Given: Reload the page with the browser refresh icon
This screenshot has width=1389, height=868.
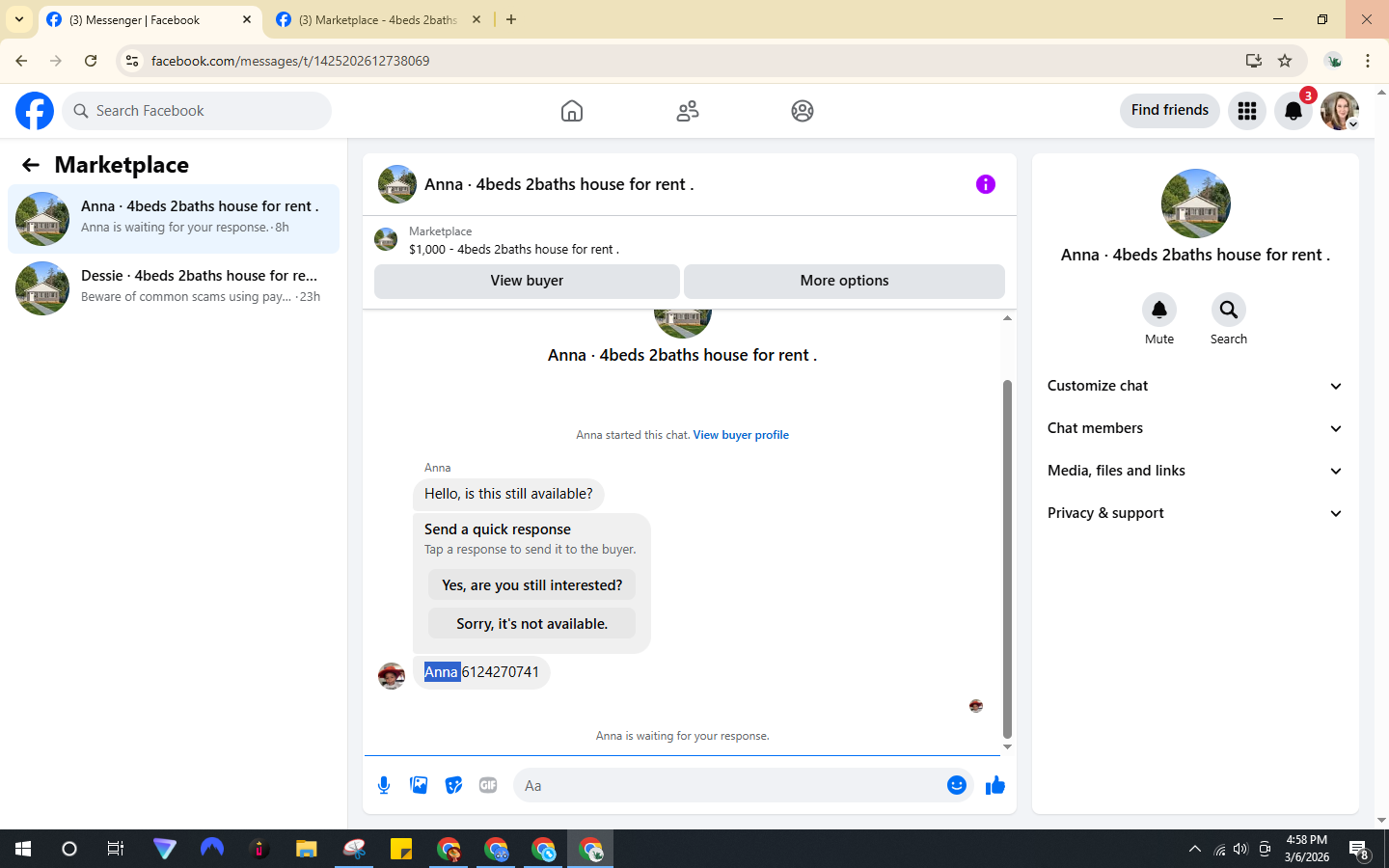Looking at the screenshot, I should pyautogui.click(x=91, y=61).
